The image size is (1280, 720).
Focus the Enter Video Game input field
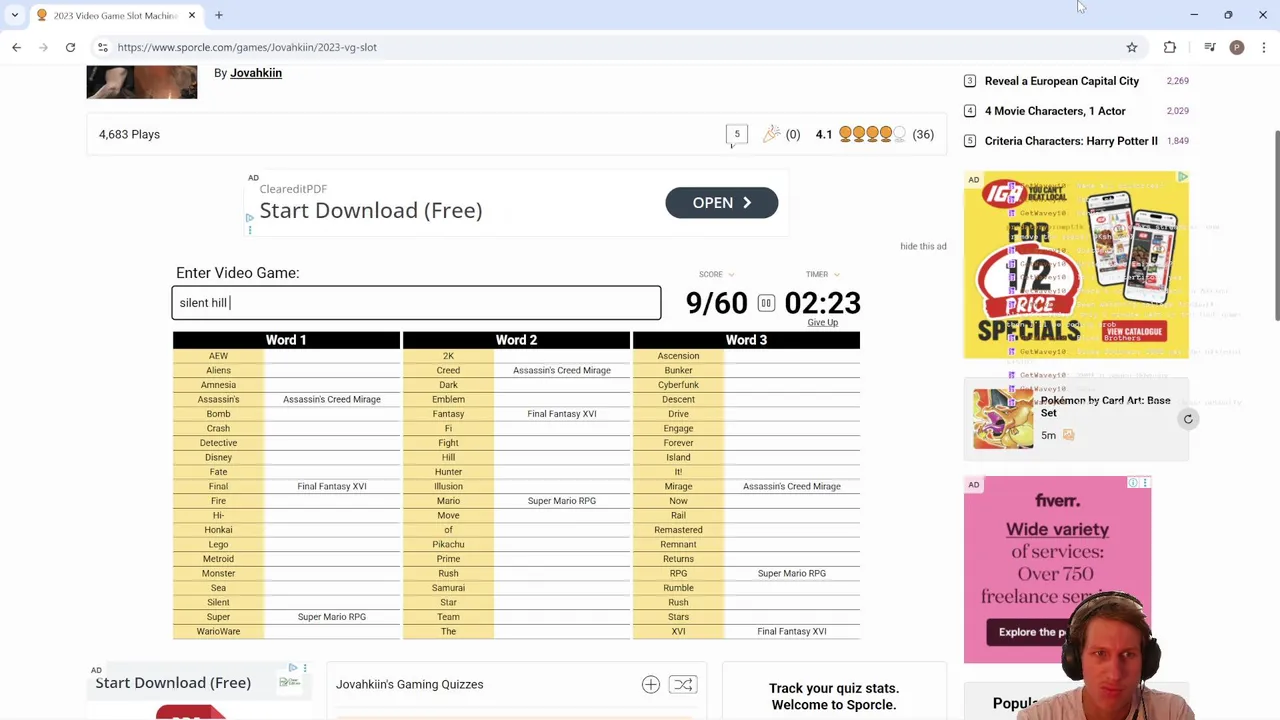(x=416, y=303)
